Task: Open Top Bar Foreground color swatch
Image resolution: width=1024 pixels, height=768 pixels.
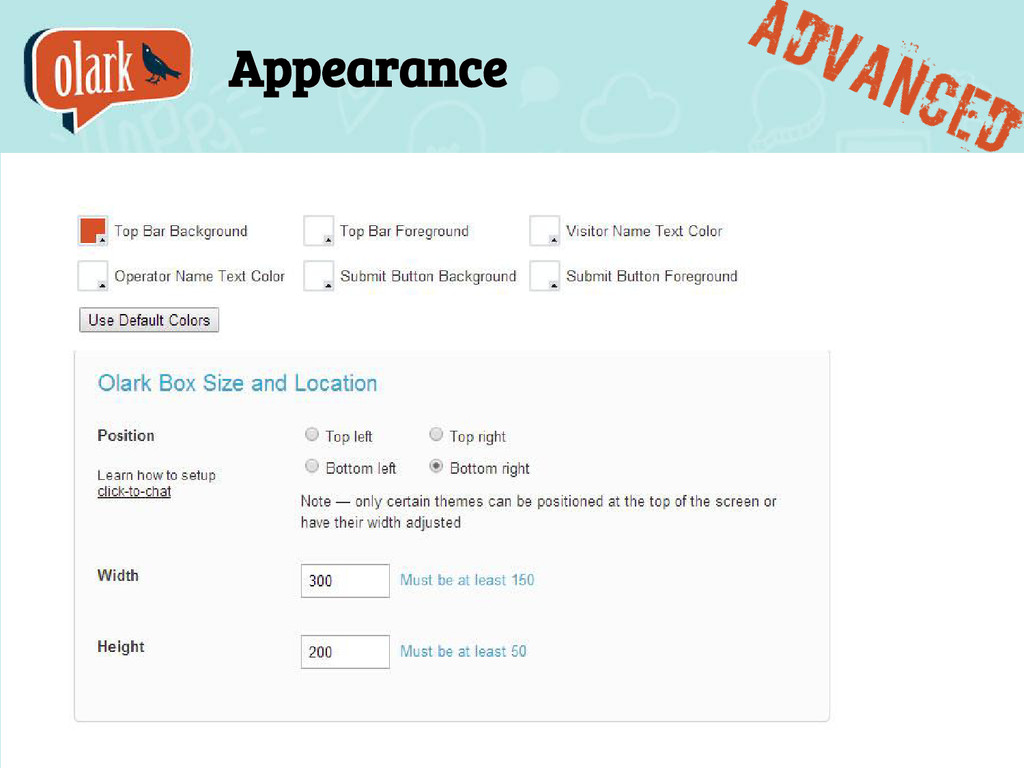Action: (x=319, y=231)
